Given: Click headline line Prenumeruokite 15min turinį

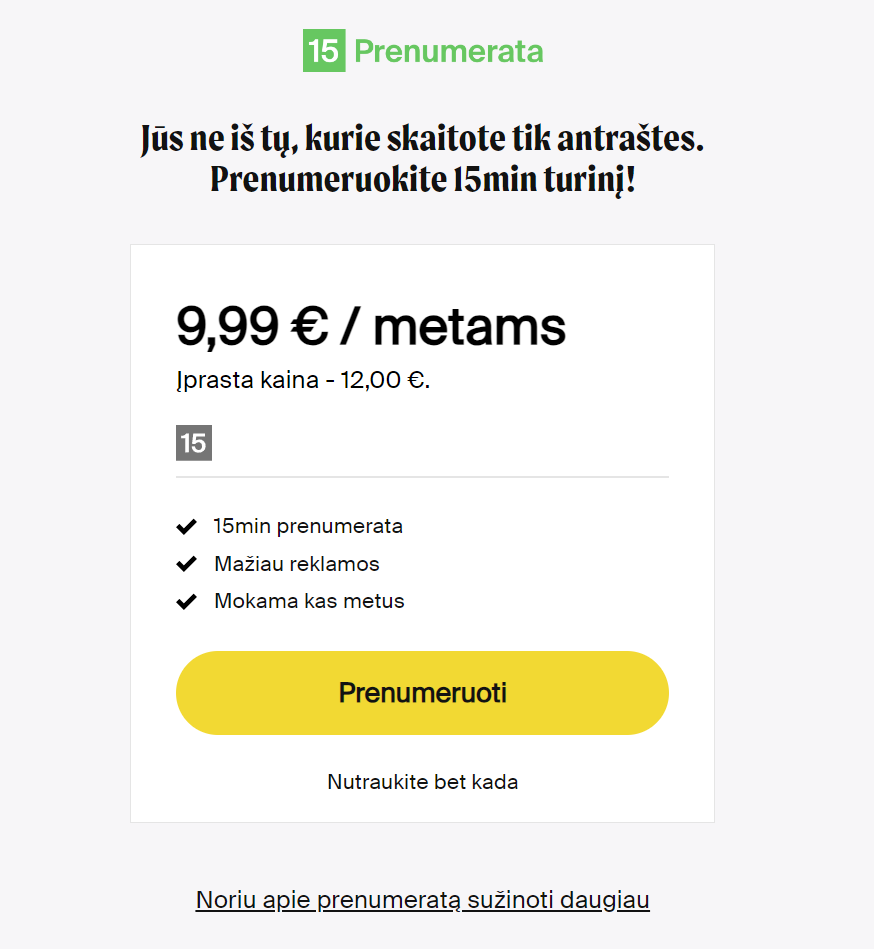Looking at the screenshot, I should pyautogui.click(x=422, y=180).
